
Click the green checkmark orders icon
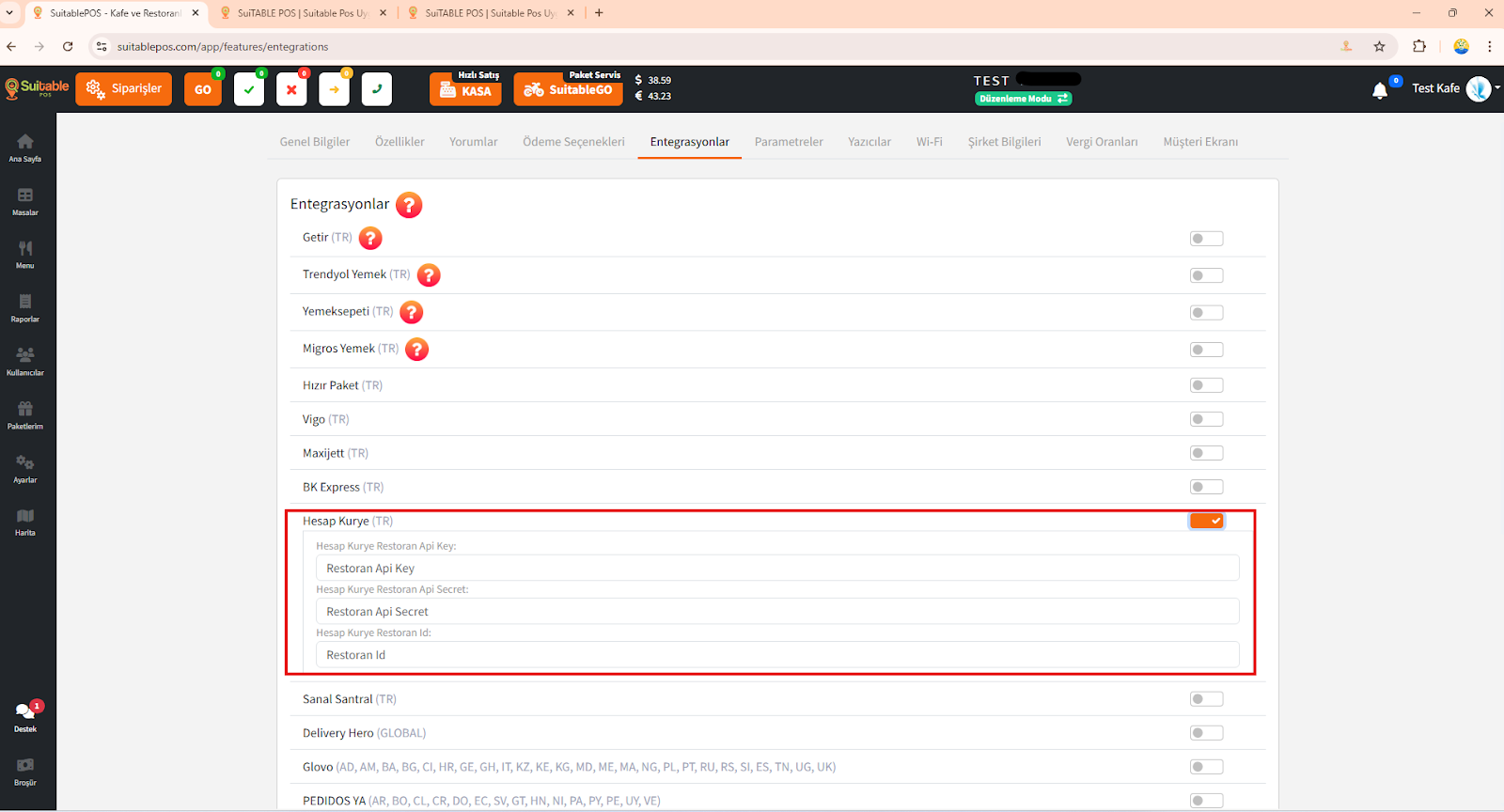coord(249,89)
